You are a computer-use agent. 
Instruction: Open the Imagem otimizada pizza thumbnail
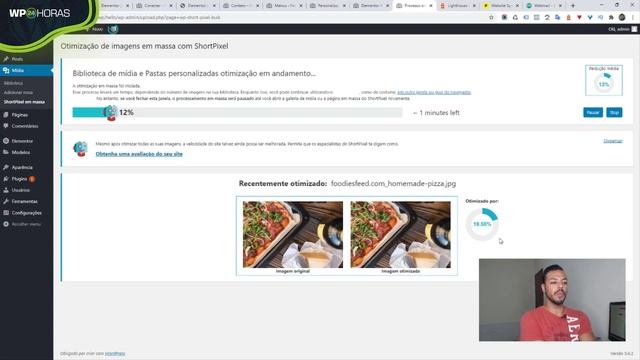(x=400, y=234)
